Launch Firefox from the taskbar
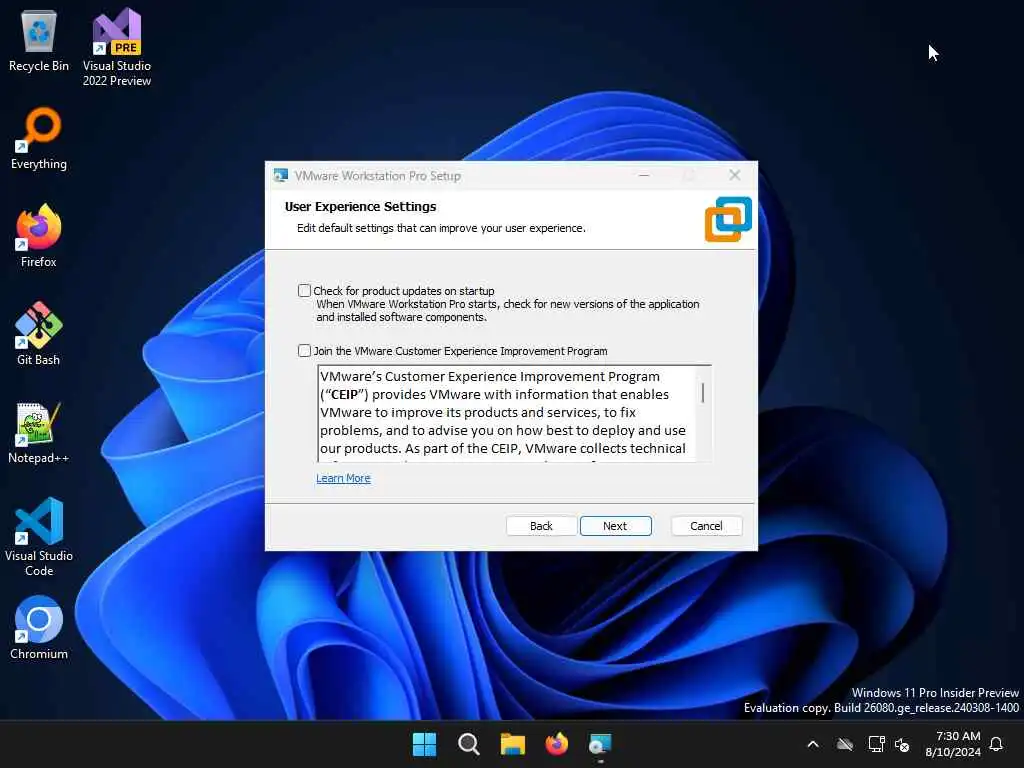The height and width of the screenshot is (768, 1024). click(x=556, y=744)
